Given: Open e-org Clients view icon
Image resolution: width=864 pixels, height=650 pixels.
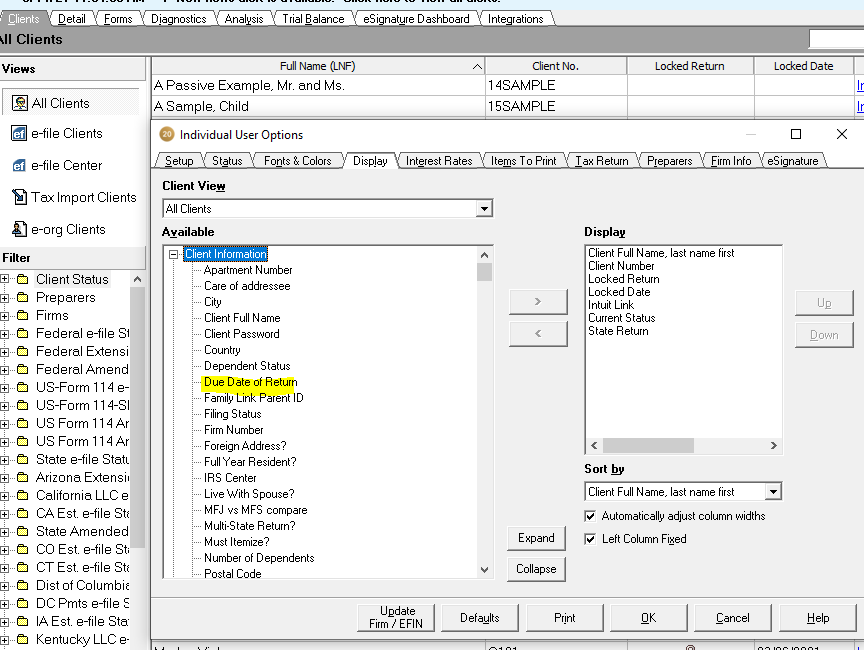Looking at the screenshot, I should (x=19, y=230).
